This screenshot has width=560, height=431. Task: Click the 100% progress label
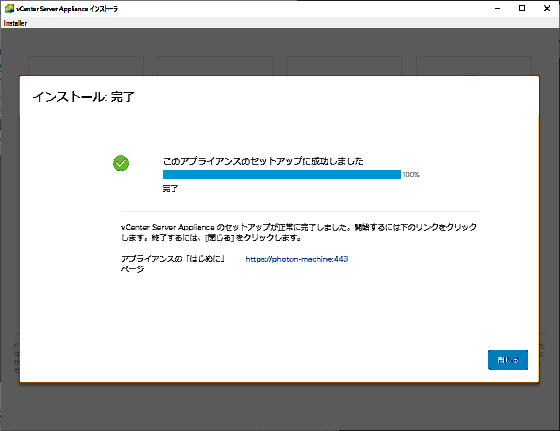411,175
